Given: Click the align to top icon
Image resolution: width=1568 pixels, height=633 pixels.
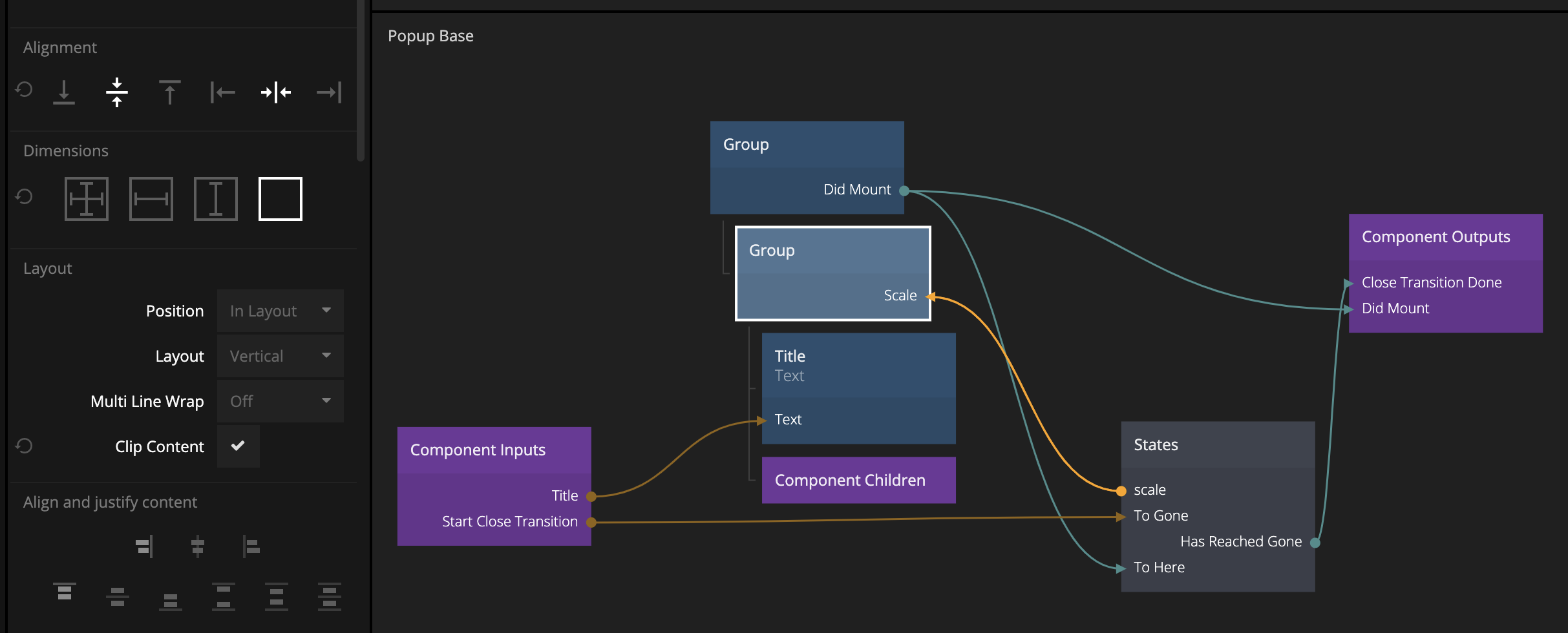Looking at the screenshot, I should point(169,92).
